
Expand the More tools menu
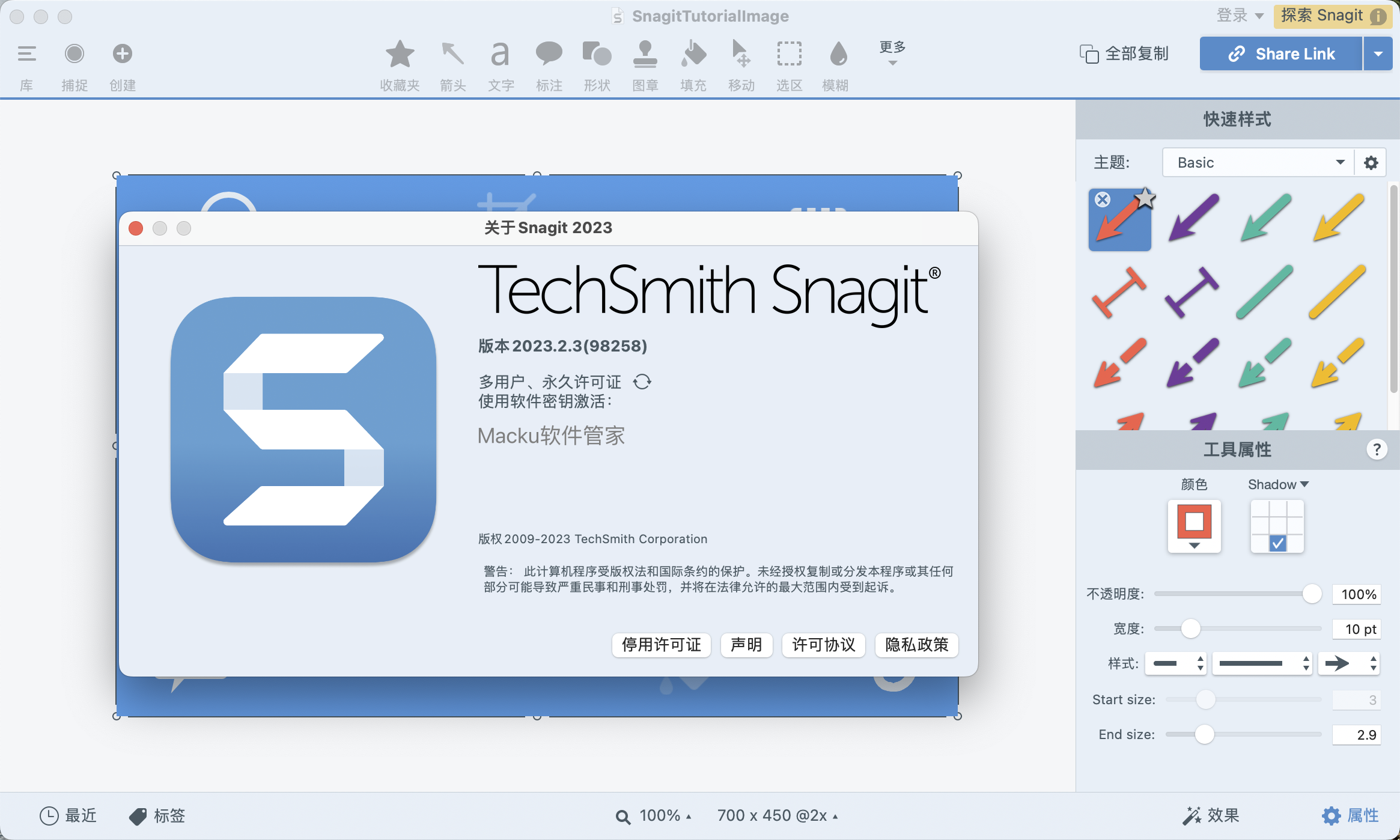click(x=892, y=53)
